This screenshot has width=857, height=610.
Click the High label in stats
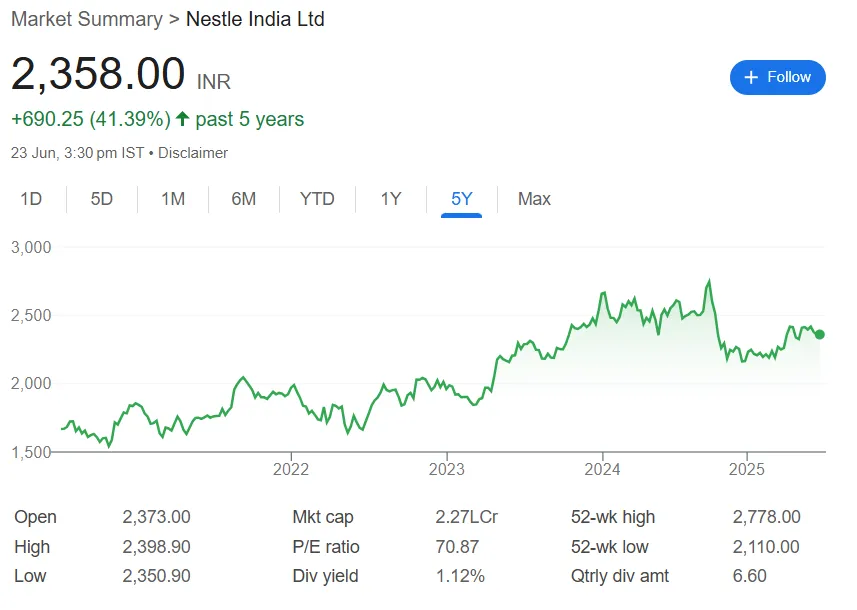tap(32, 547)
